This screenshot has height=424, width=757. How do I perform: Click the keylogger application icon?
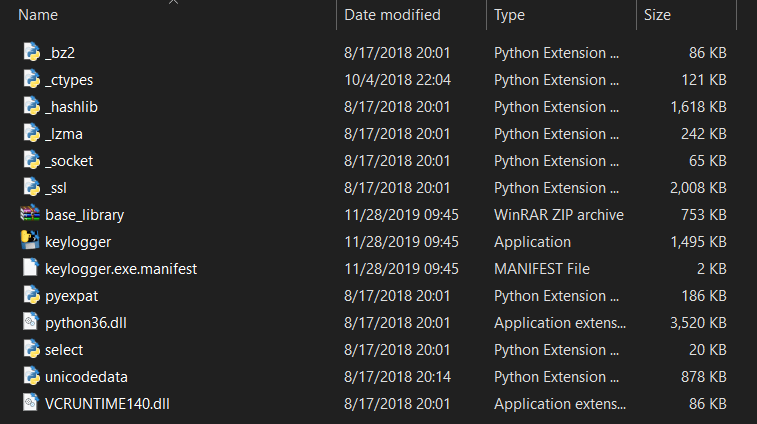point(30,240)
